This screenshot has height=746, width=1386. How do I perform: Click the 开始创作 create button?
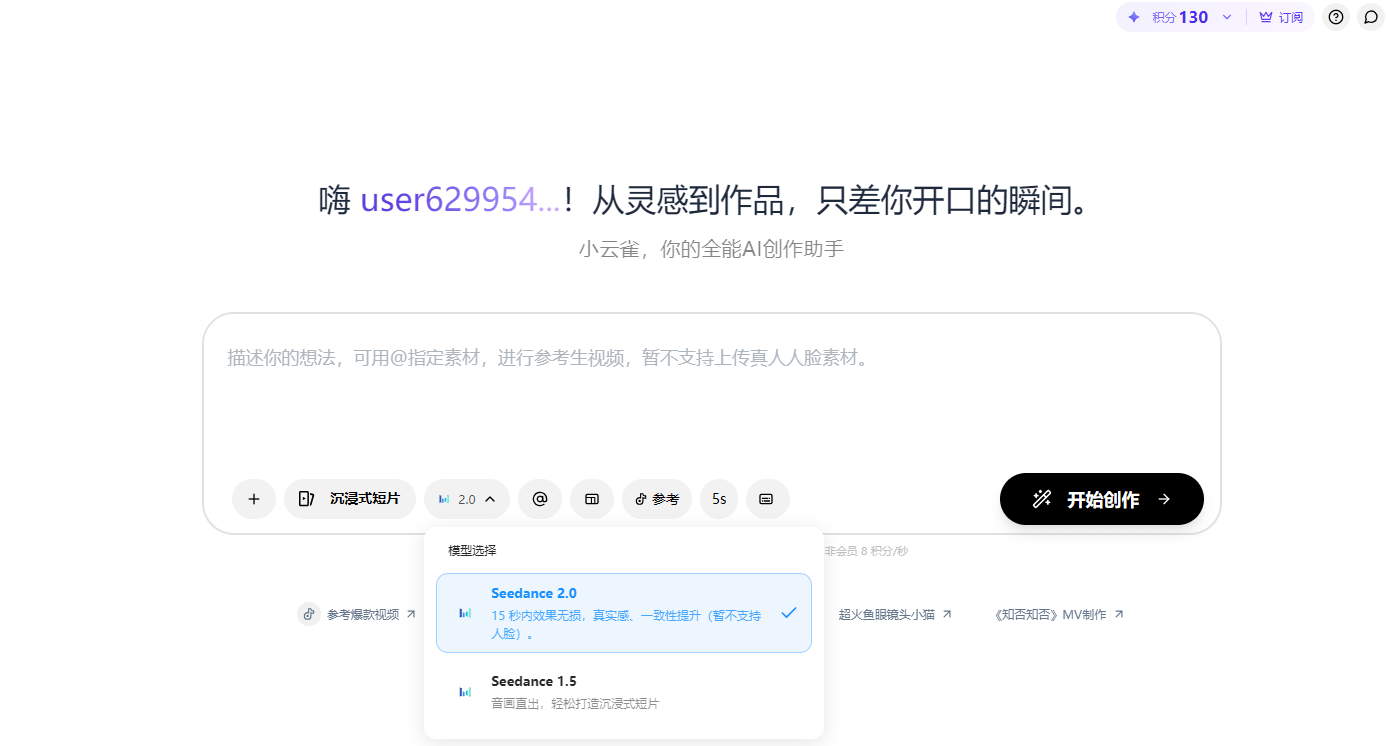[1101, 498]
